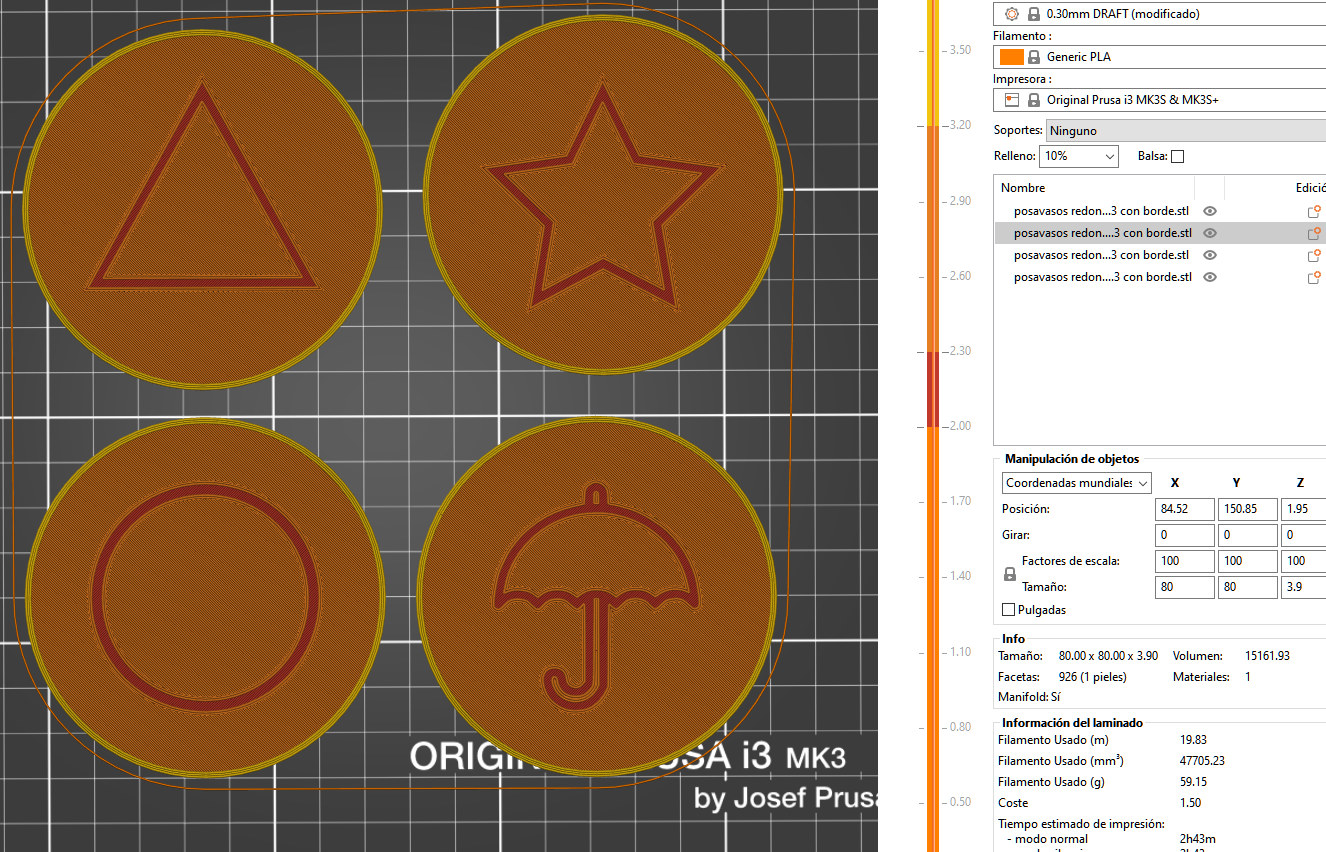The width and height of the screenshot is (1326, 852).
Task: Toggle visibility of the fourth posavasos object
Action: [1210, 277]
